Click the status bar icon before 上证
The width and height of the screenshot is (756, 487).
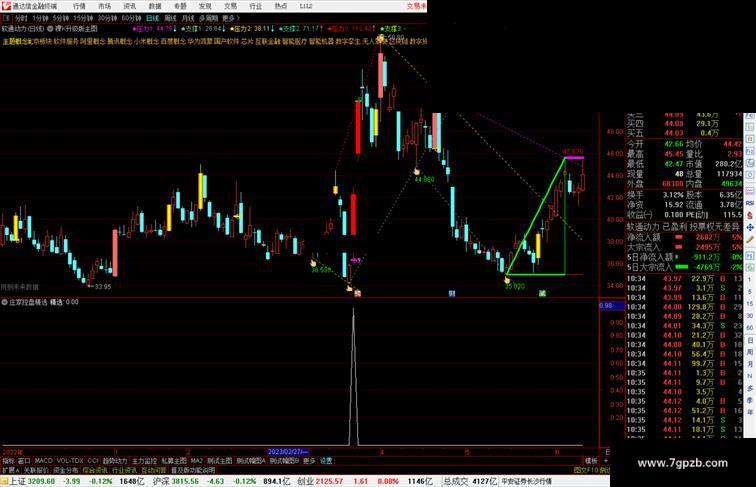click(x=4, y=481)
